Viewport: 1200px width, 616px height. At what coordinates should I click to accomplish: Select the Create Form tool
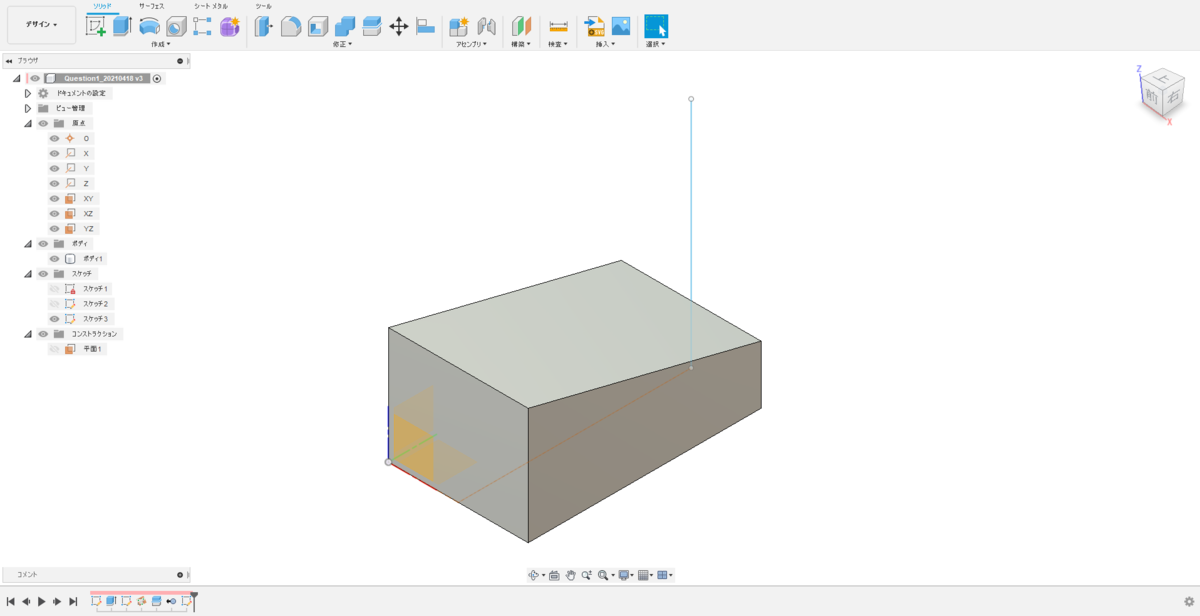pos(230,27)
